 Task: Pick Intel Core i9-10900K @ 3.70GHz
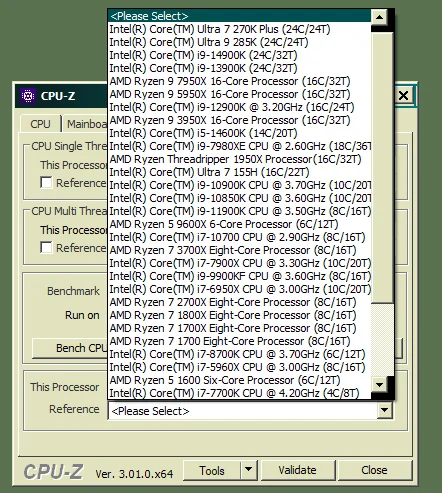tap(239, 185)
